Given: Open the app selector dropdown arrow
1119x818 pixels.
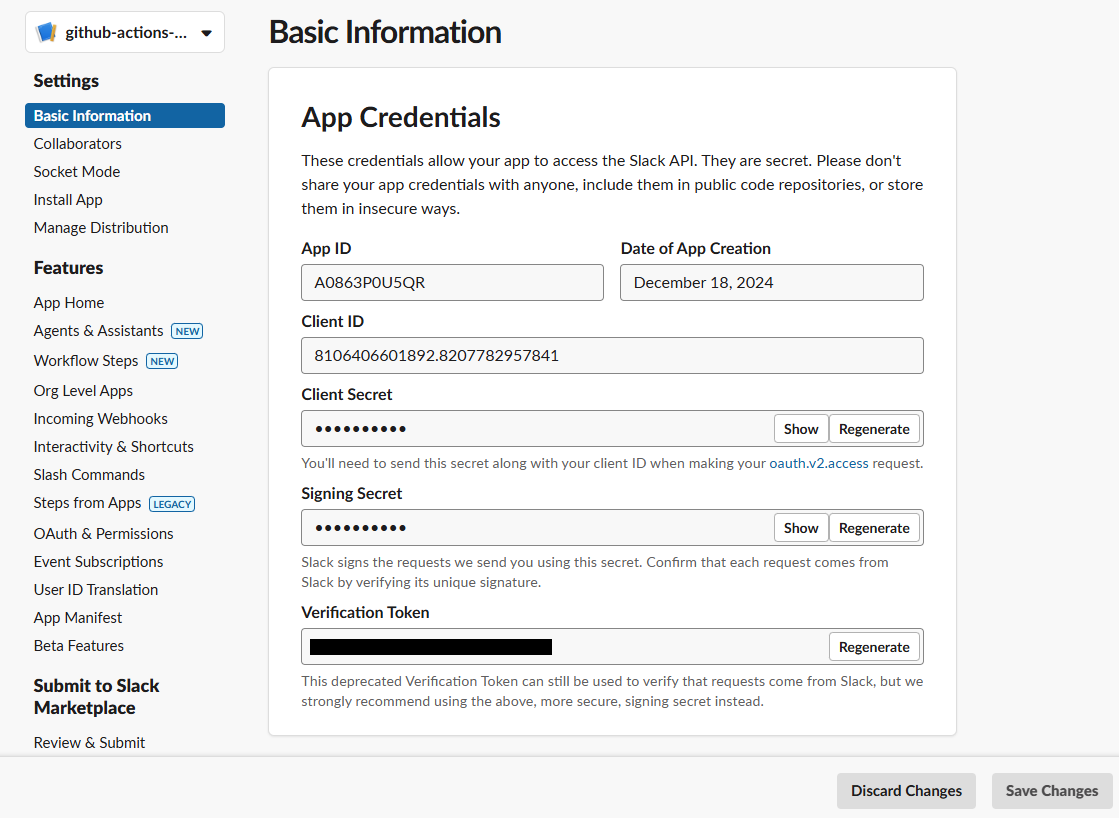Looking at the screenshot, I should 207,33.
